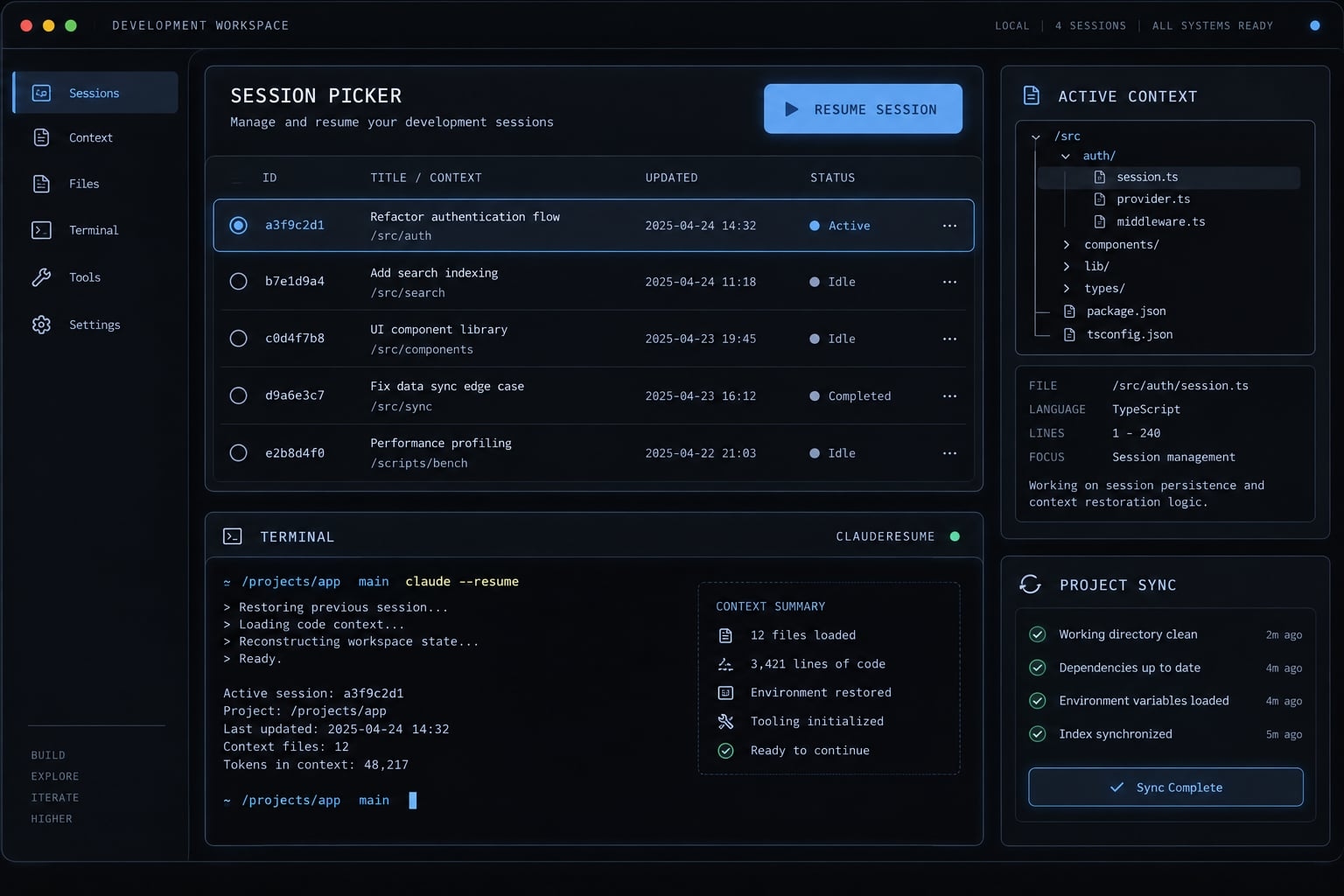
Task: Select session b7e1d9a4 radio button
Action: [x=238, y=282]
